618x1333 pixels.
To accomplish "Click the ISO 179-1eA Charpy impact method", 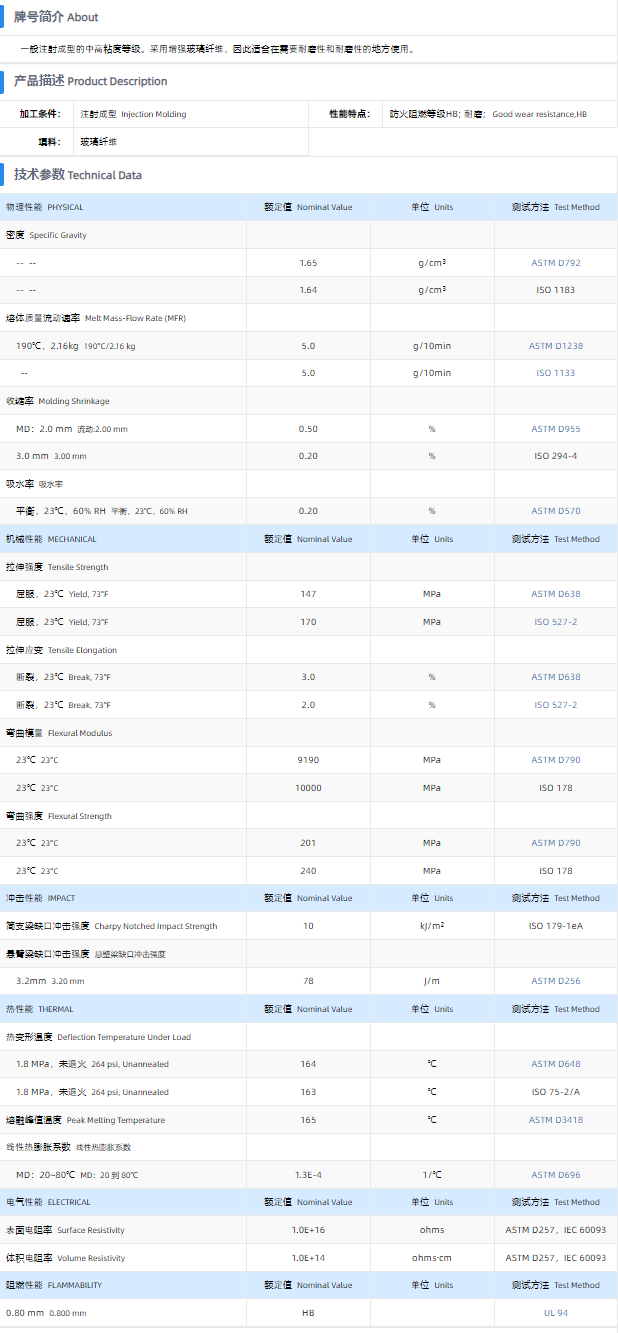I will pyautogui.click(x=555, y=926).
